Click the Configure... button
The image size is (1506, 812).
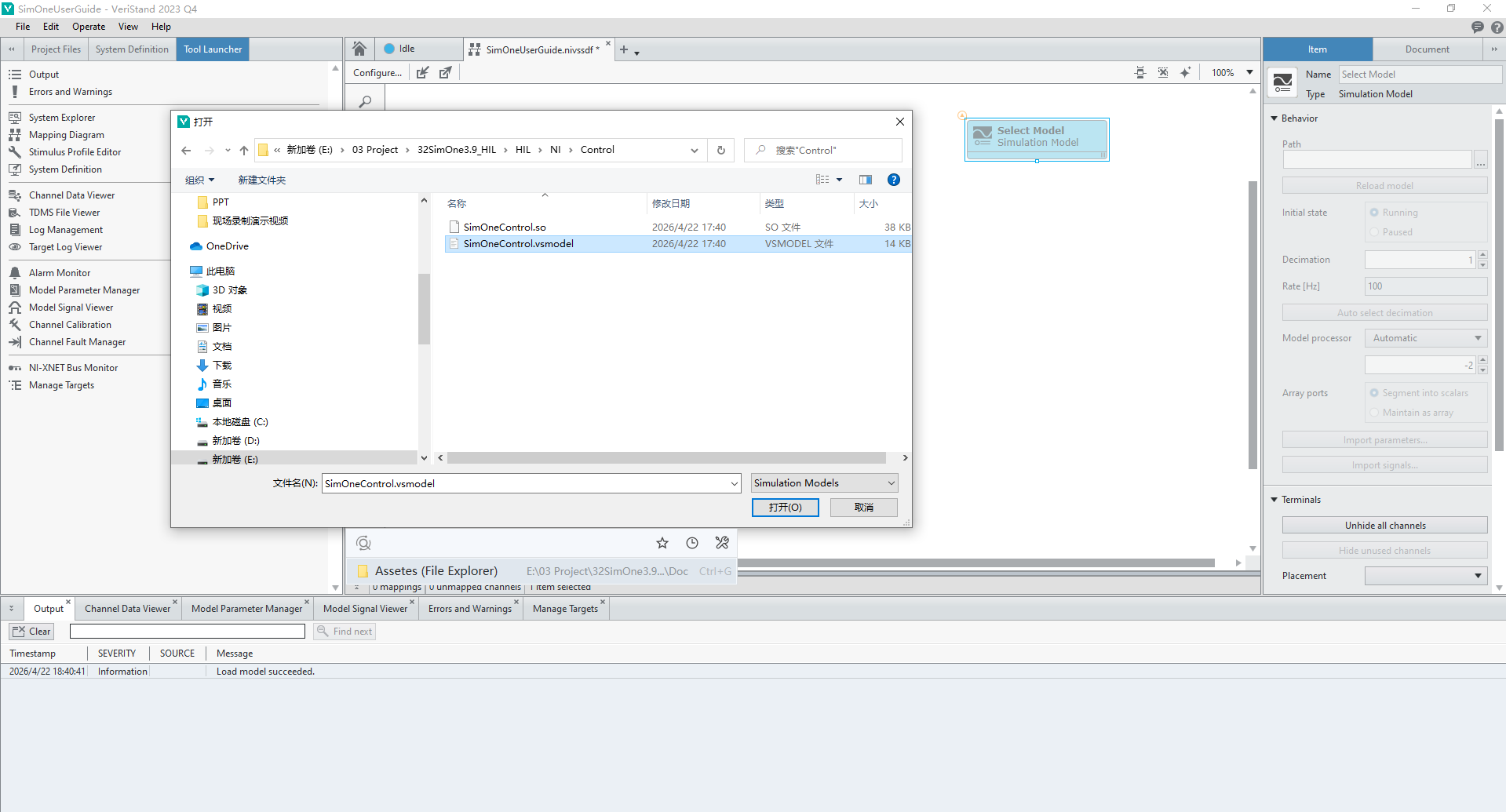[377, 73]
